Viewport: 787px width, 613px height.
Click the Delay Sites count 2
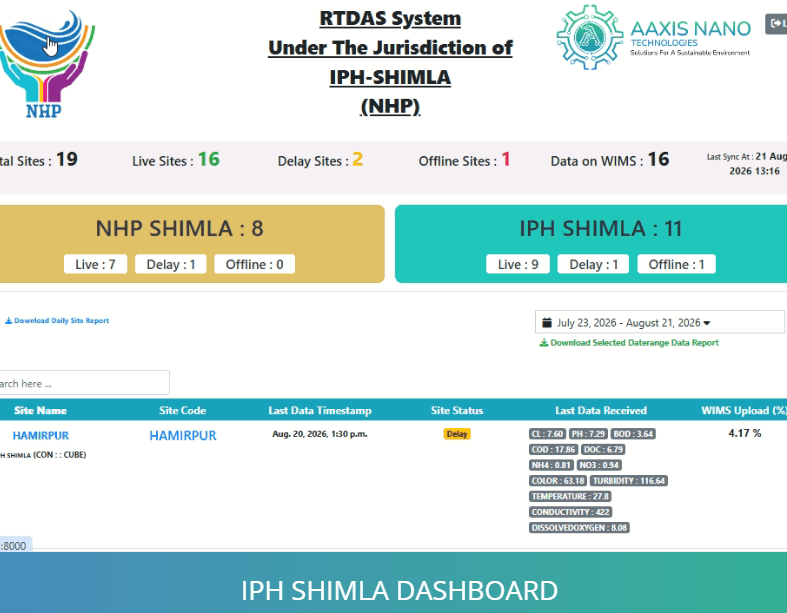(357, 159)
